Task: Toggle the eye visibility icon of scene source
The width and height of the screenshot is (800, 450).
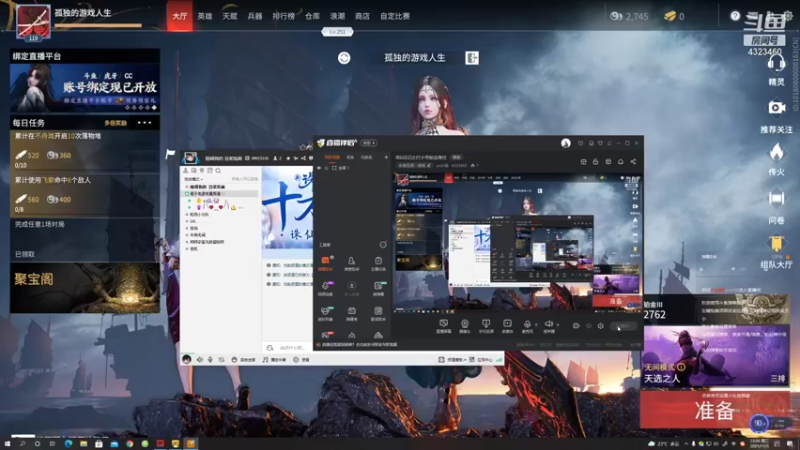Action: (x=319, y=168)
